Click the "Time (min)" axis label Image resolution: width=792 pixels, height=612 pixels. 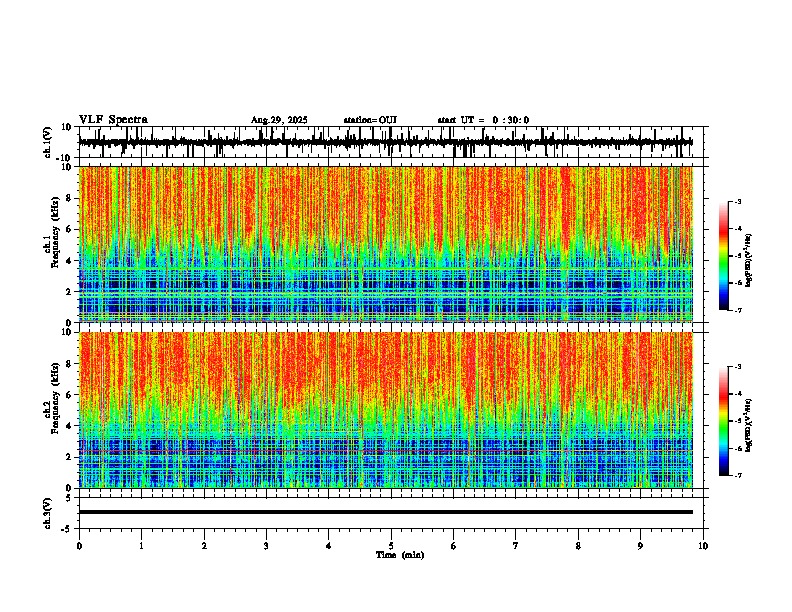[x=400, y=555]
